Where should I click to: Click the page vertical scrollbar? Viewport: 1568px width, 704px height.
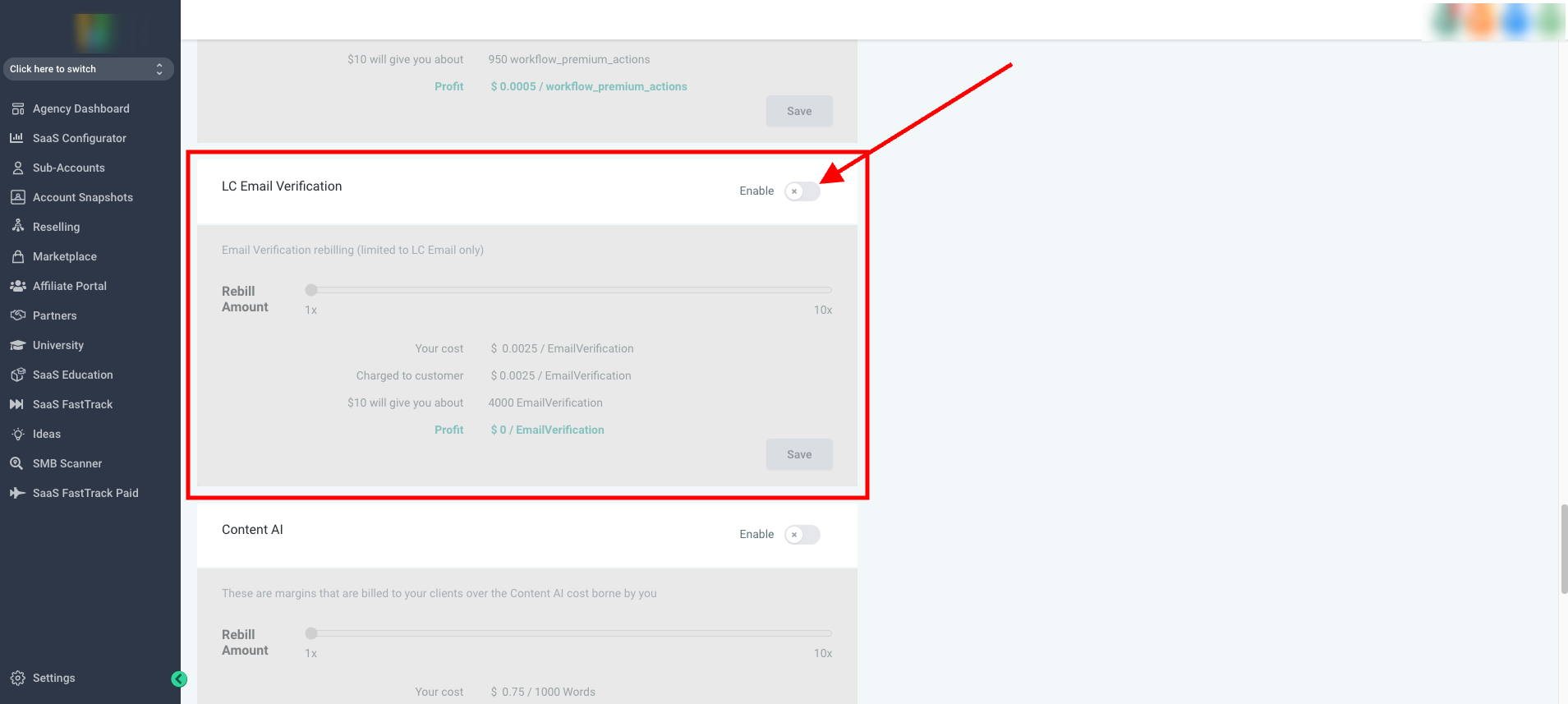(1564, 549)
